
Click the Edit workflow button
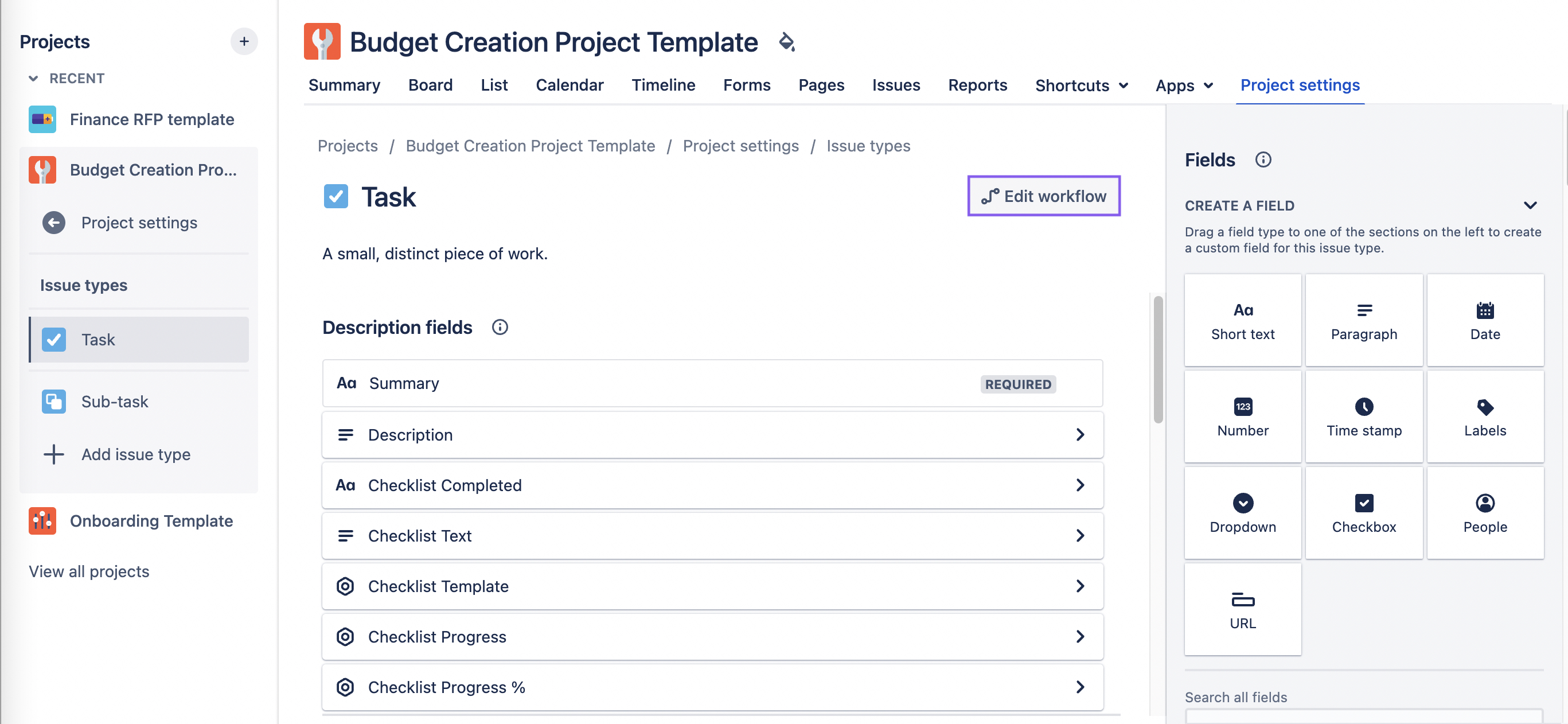1043,196
